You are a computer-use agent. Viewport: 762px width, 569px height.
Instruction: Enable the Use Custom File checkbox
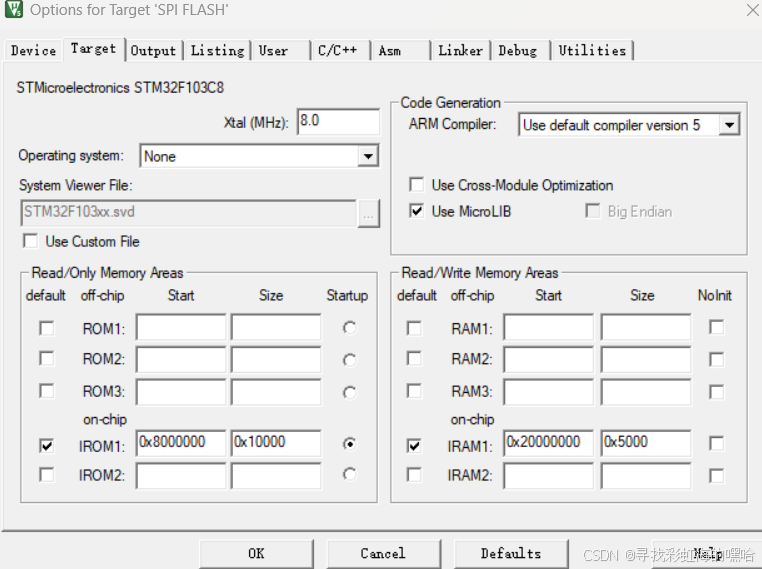click(x=31, y=241)
